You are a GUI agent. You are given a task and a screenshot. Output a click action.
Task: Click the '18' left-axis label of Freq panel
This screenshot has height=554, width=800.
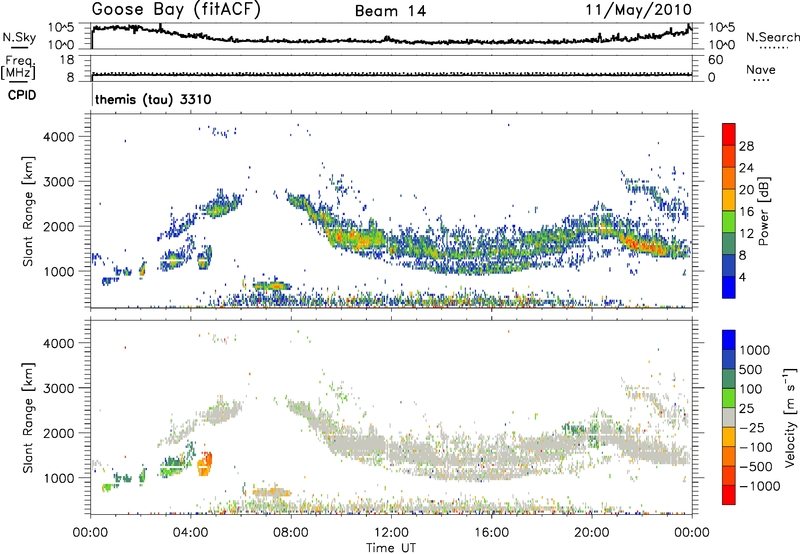67,60
